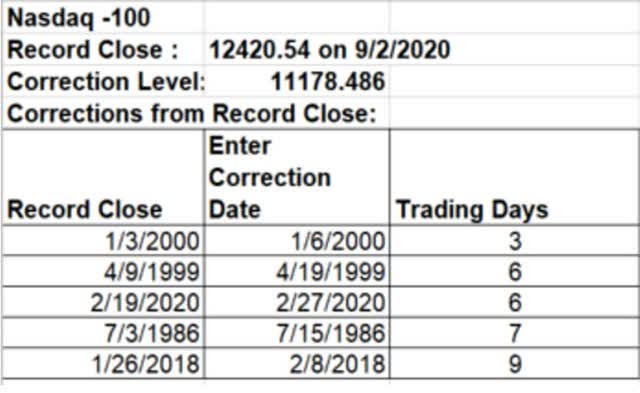The height and width of the screenshot is (393, 640).
Task: Select the 4/19/1999 correction date cell
Action: (x=297, y=271)
